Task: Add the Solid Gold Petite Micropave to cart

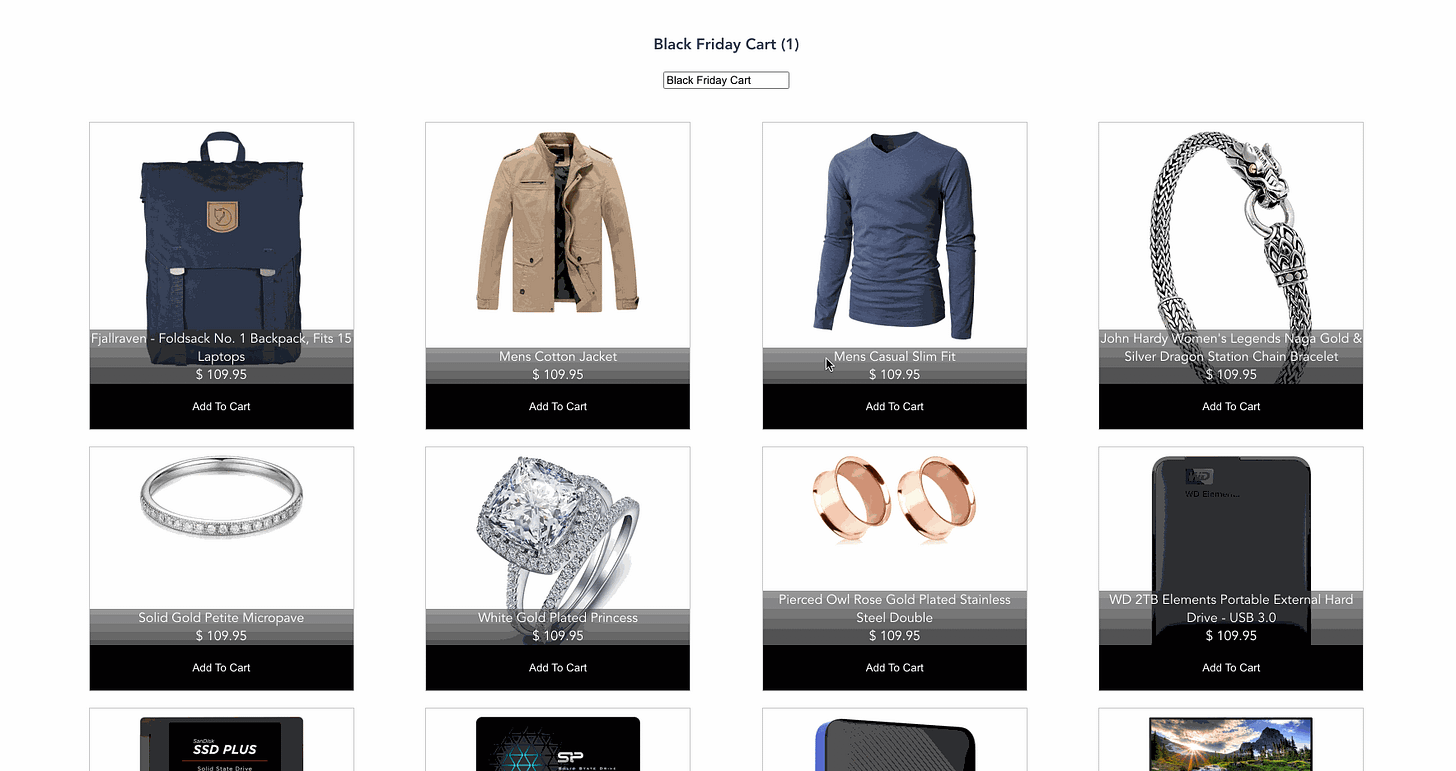Action: [221, 667]
